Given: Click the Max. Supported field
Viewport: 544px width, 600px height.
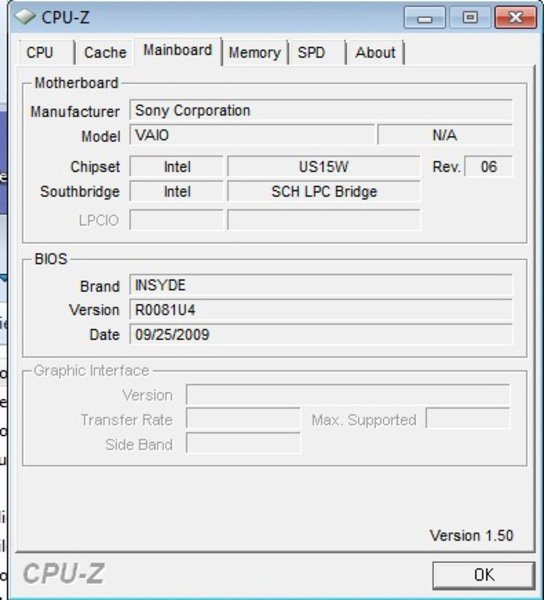Looking at the screenshot, I should [x=467, y=418].
